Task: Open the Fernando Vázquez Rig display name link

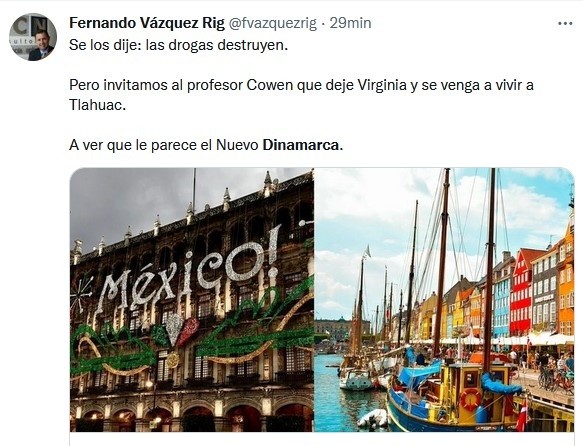Action: point(147,23)
